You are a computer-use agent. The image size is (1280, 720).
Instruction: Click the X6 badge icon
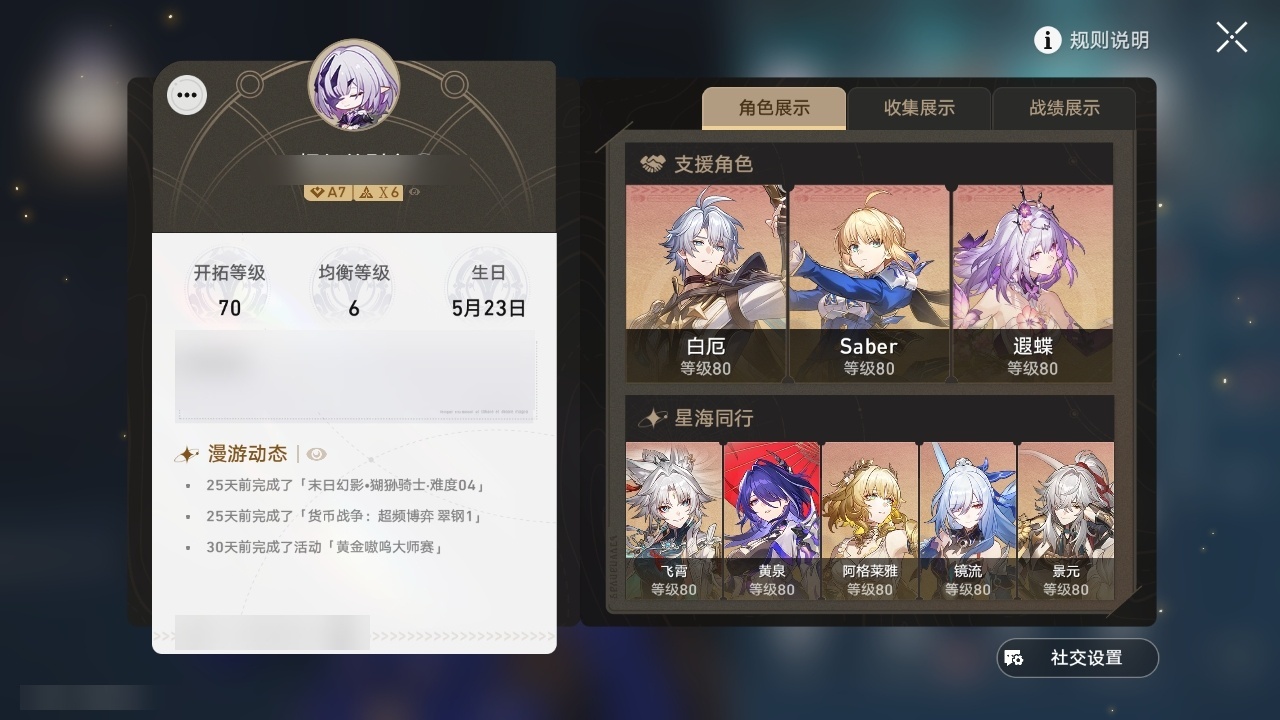point(380,192)
